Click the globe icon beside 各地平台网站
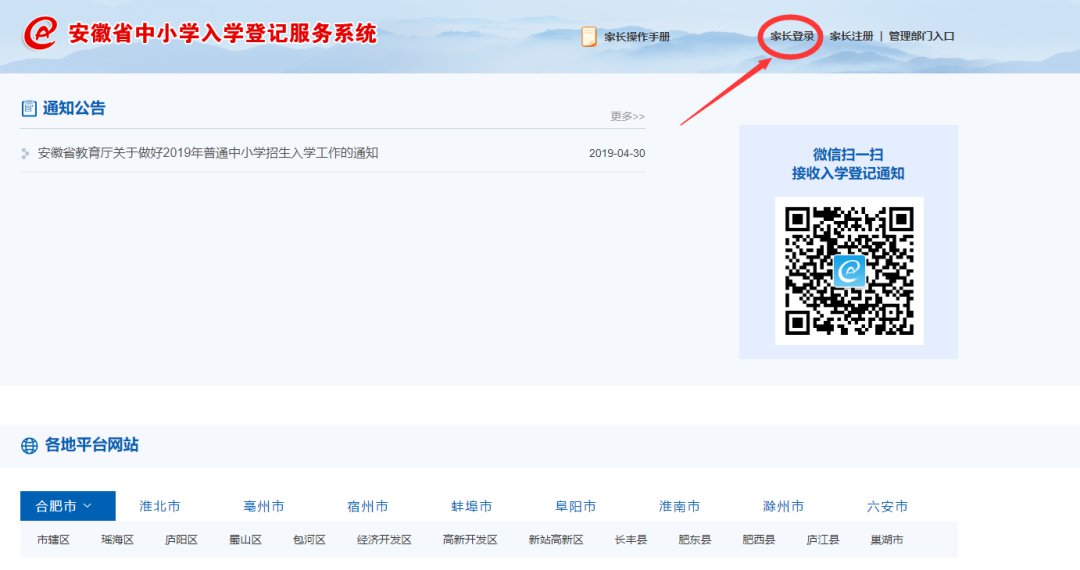The image size is (1080, 570). tap(29, 445)
